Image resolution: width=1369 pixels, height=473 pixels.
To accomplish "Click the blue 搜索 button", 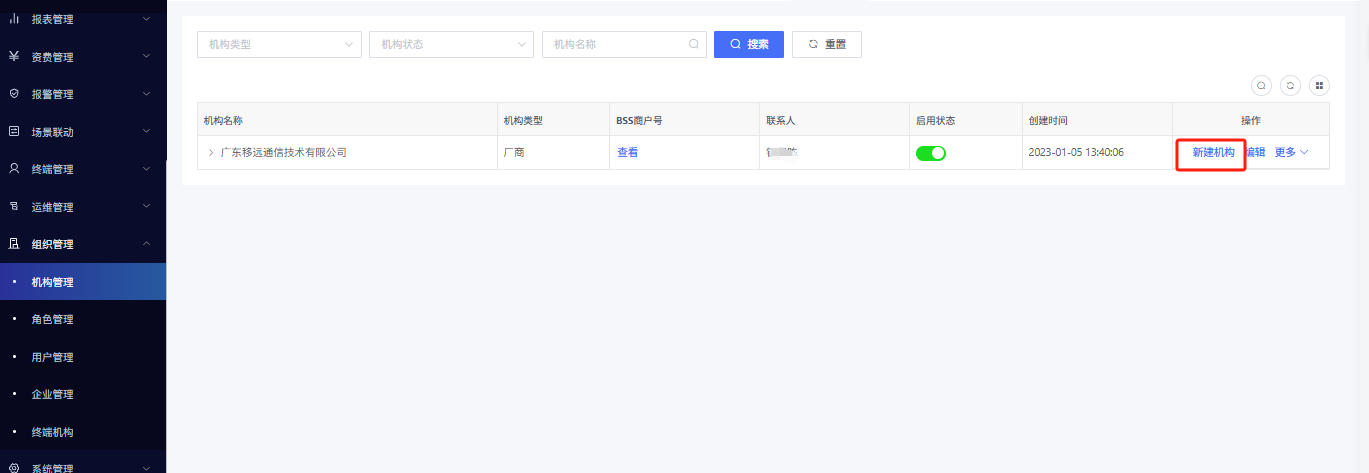I will (748, 45).
